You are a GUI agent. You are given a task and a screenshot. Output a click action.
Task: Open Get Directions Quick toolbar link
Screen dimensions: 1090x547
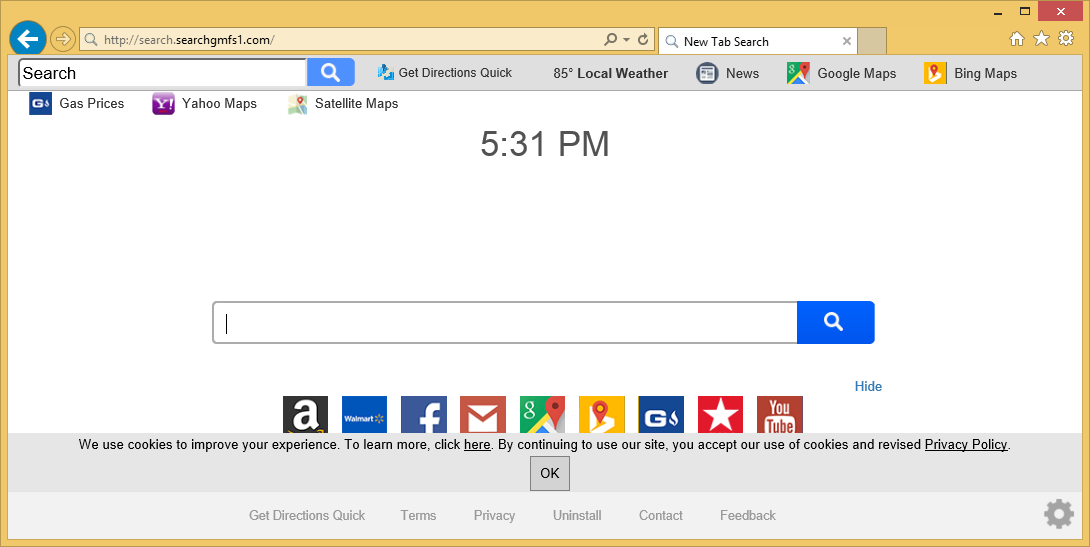click(x=445, y=72)
